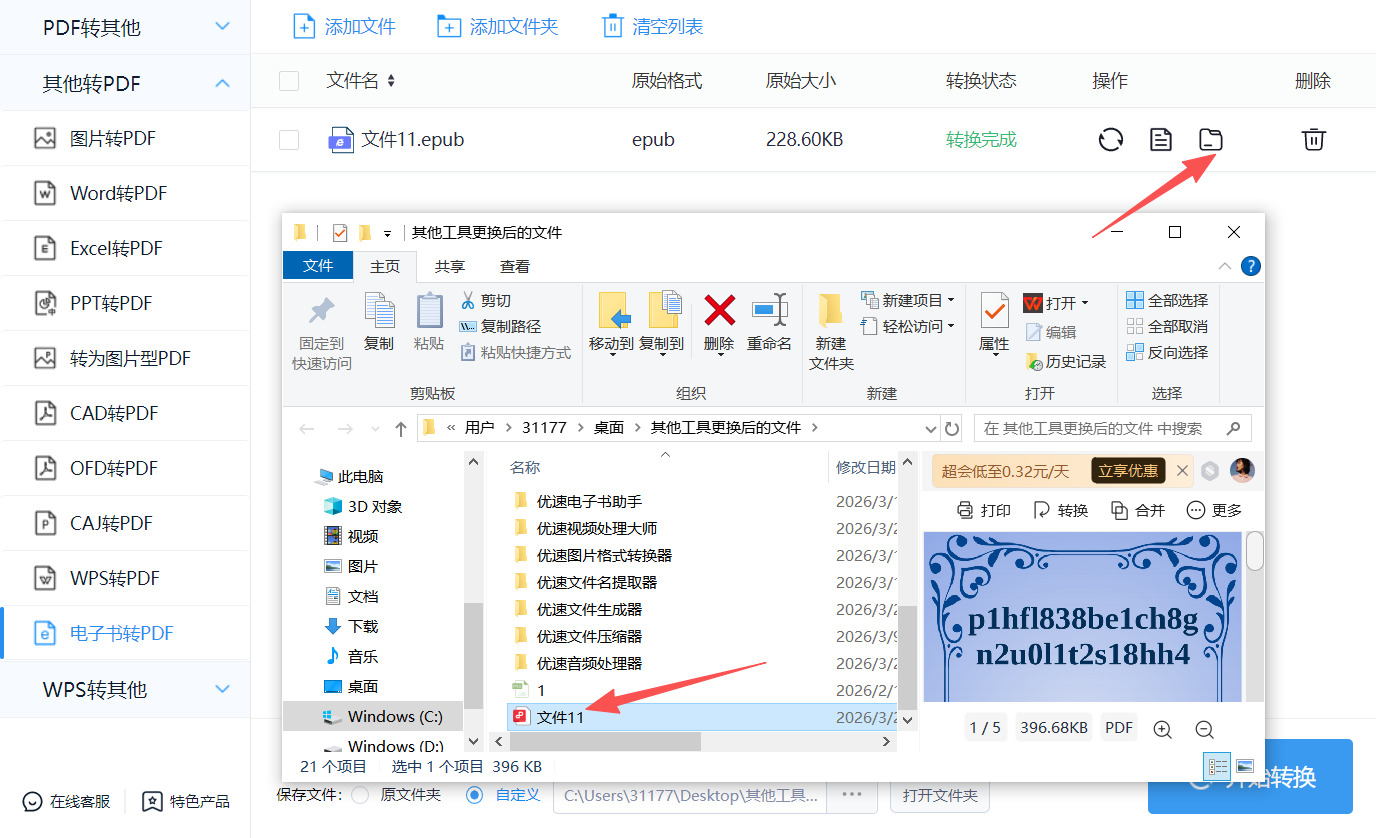This screenshot has width=1376, height=838.
Task: Open the output folder icon for 文件11.epub
Action: coord(1211,140)
